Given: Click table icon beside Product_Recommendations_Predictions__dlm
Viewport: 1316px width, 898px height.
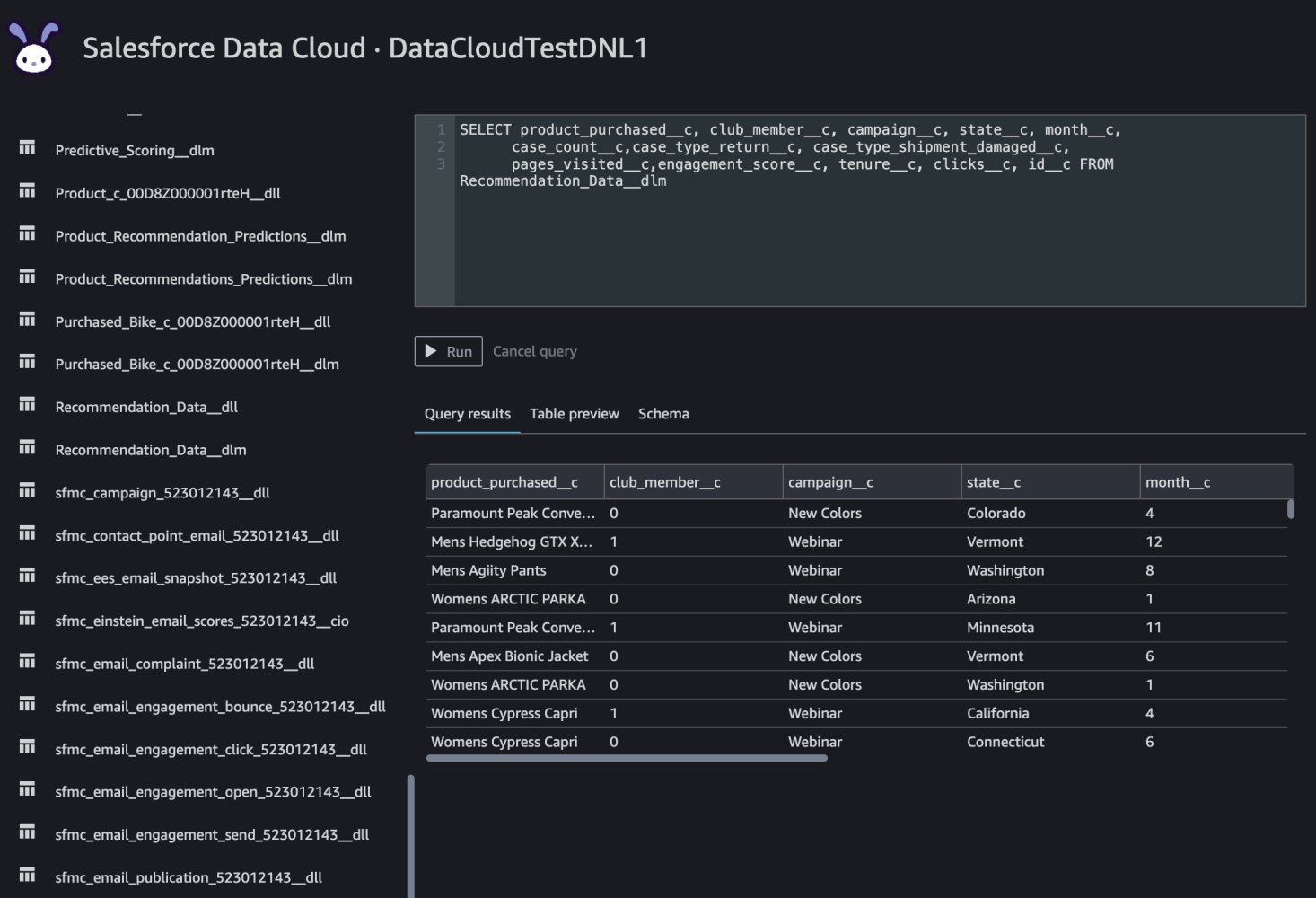Looking at the screenshot, I should point(28,277).
